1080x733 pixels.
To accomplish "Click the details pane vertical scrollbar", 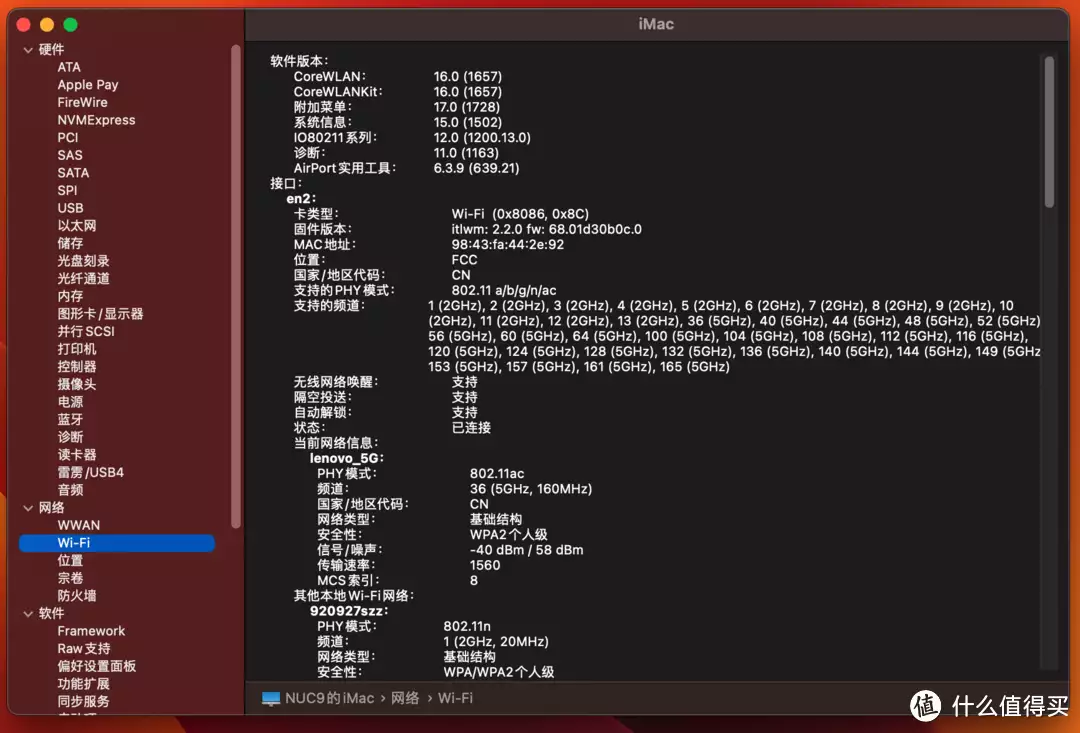I will tap(1049, 132).
